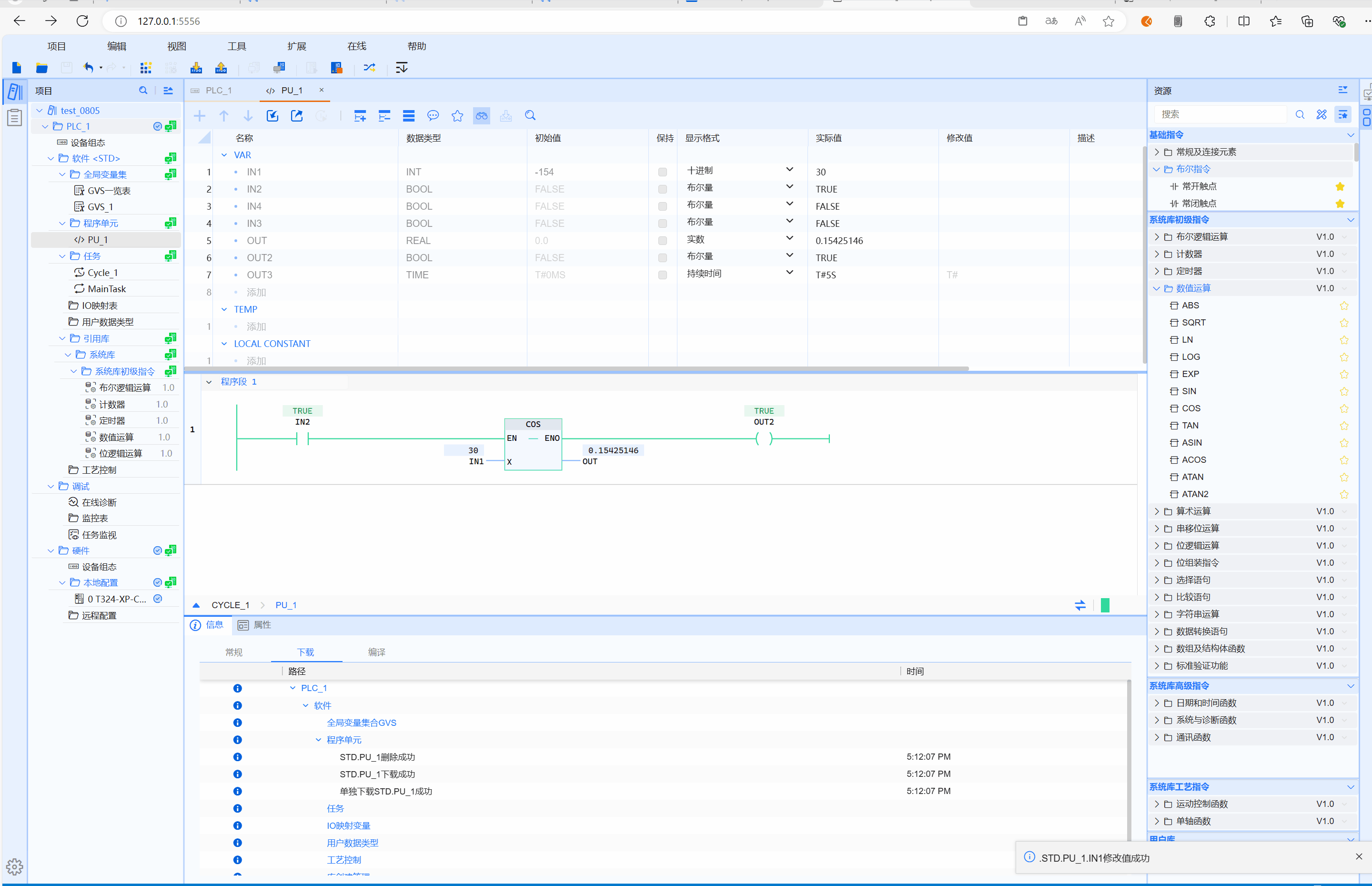Click the PLC_1 link in download log
This screenshot has height=886, width=1372.
314,688
